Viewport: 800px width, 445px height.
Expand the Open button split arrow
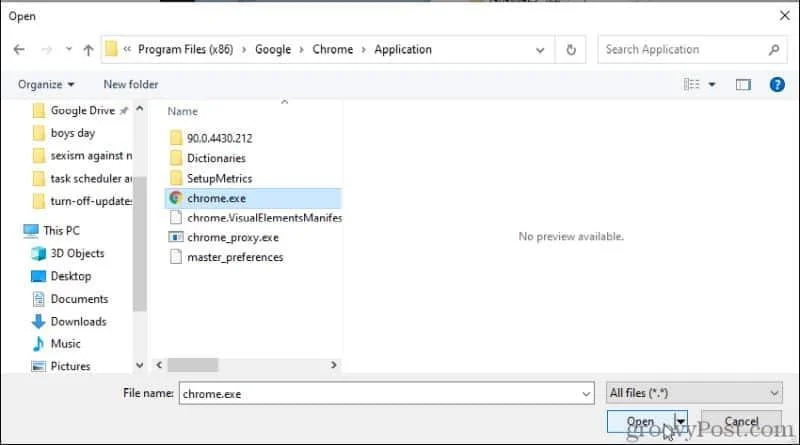(681, 422)
